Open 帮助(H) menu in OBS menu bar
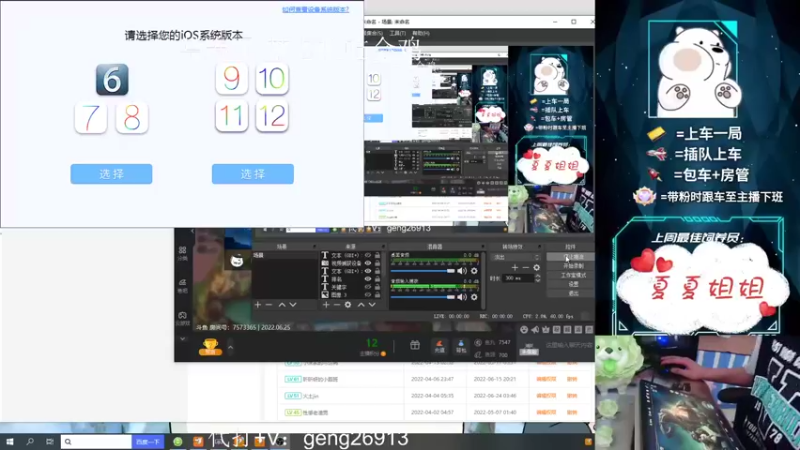 coord(421,33)
